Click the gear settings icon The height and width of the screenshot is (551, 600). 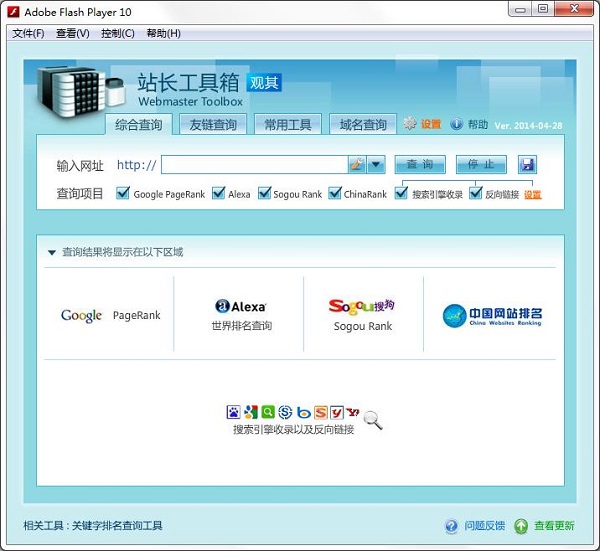pyautogui.click(x=410, y=123)
